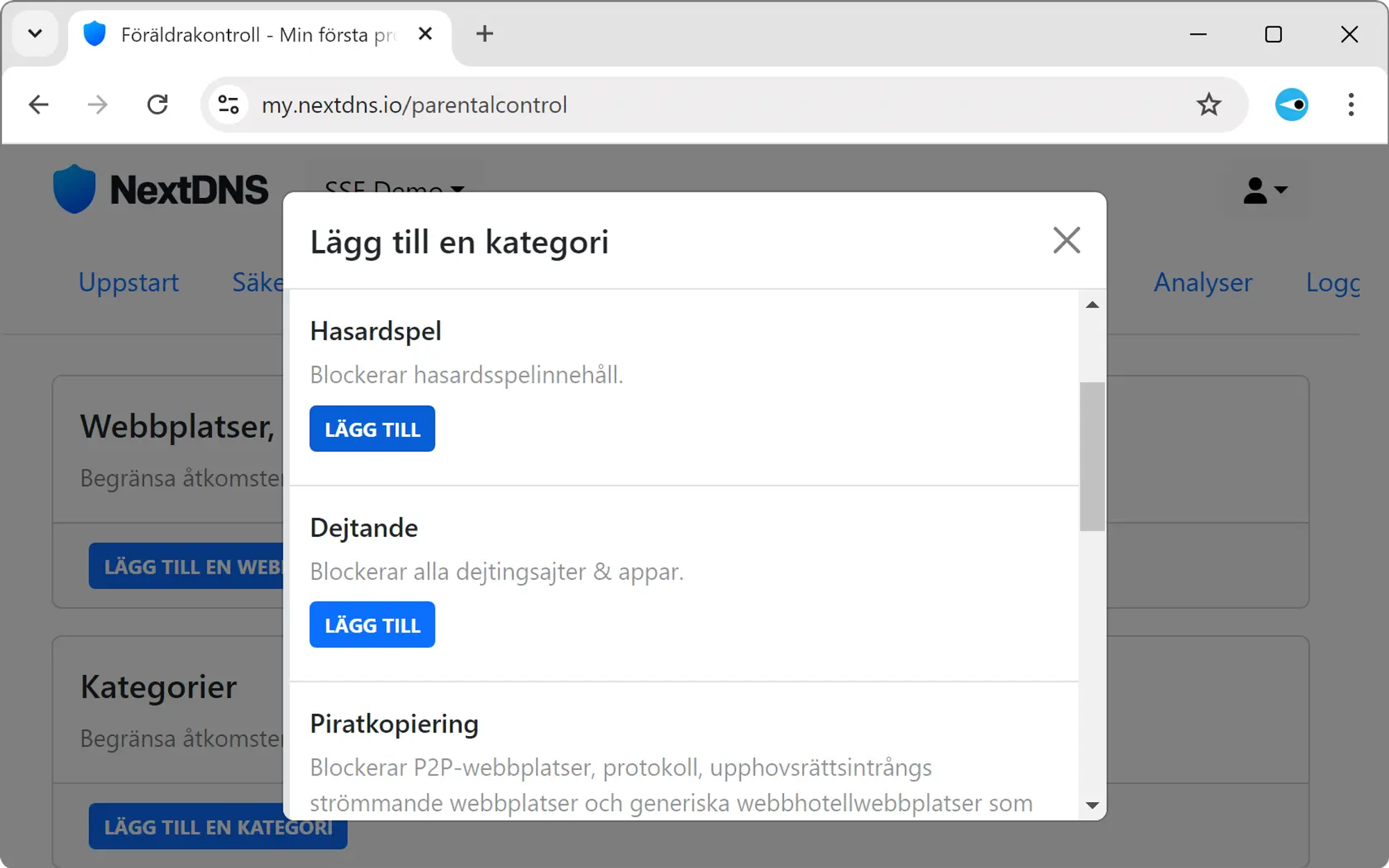Click the scroll up arrow in dialog
1389x868 pixels.
pyautogui.click(x=1092, y=305)
